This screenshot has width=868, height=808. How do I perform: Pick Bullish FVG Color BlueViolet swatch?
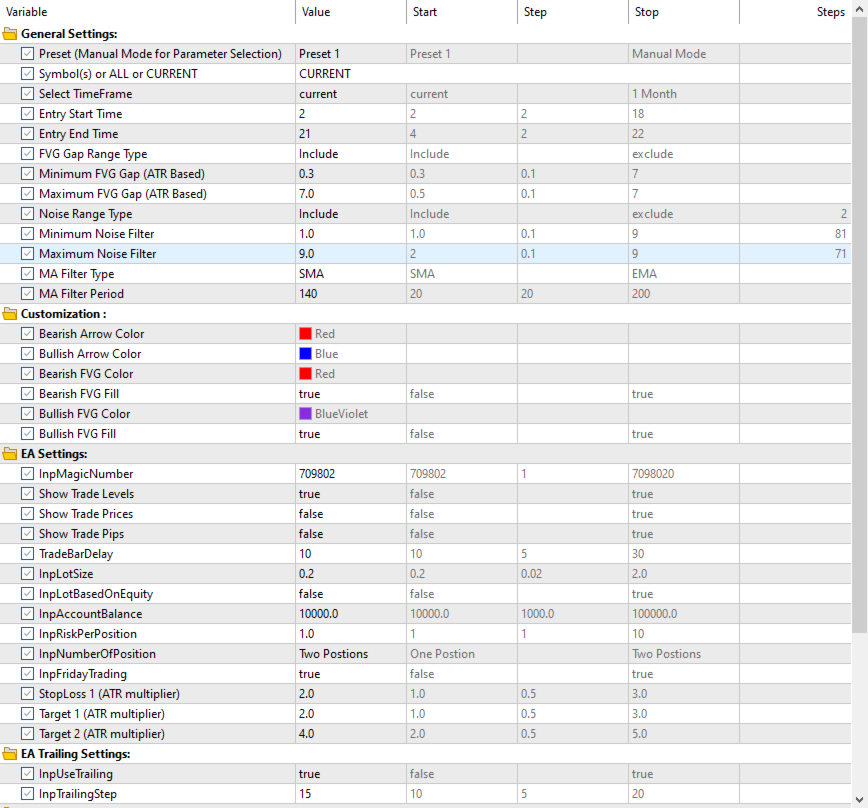coord(305,413)
